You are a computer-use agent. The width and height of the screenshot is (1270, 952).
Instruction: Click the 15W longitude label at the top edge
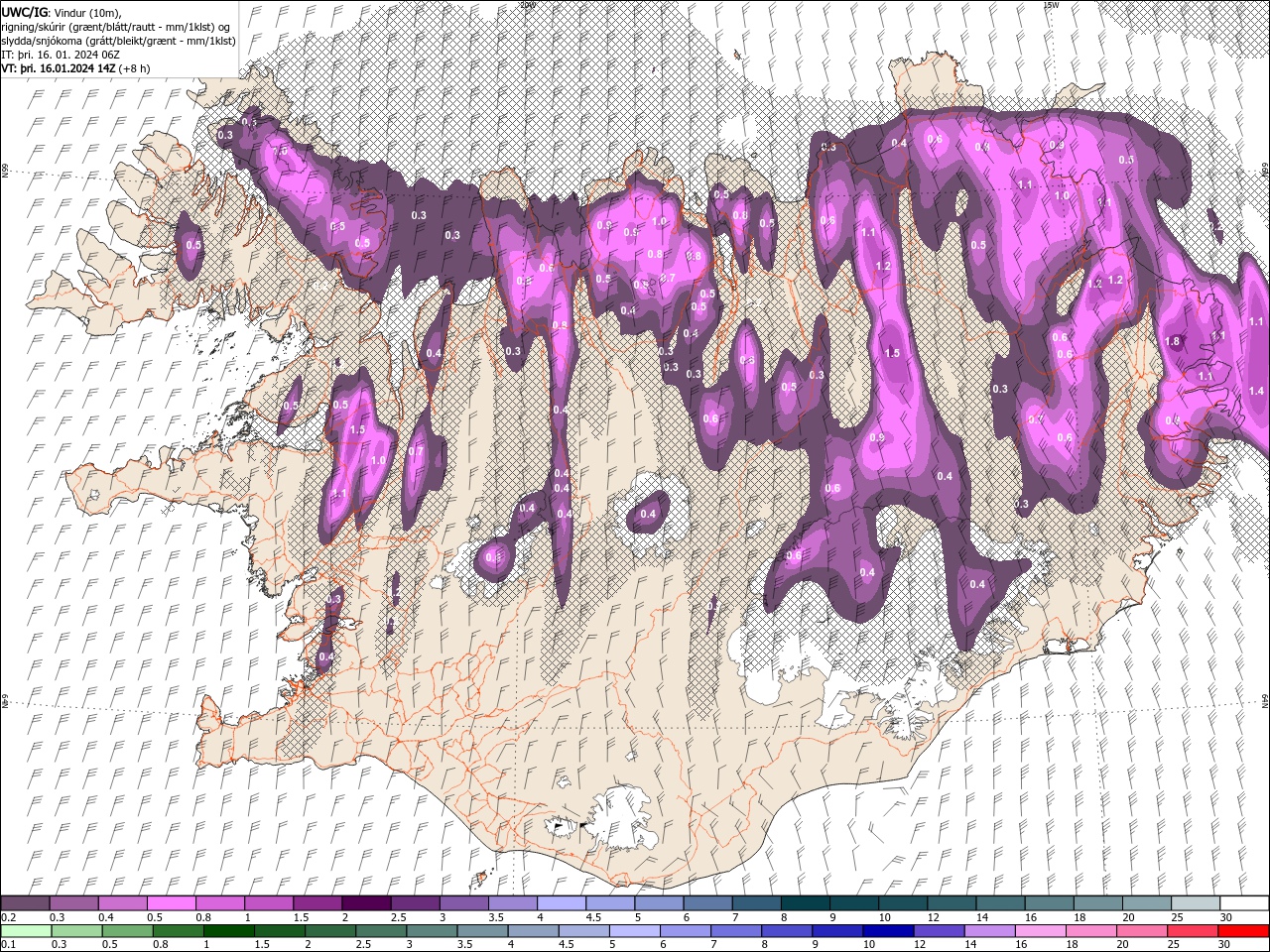point(1051,5)
